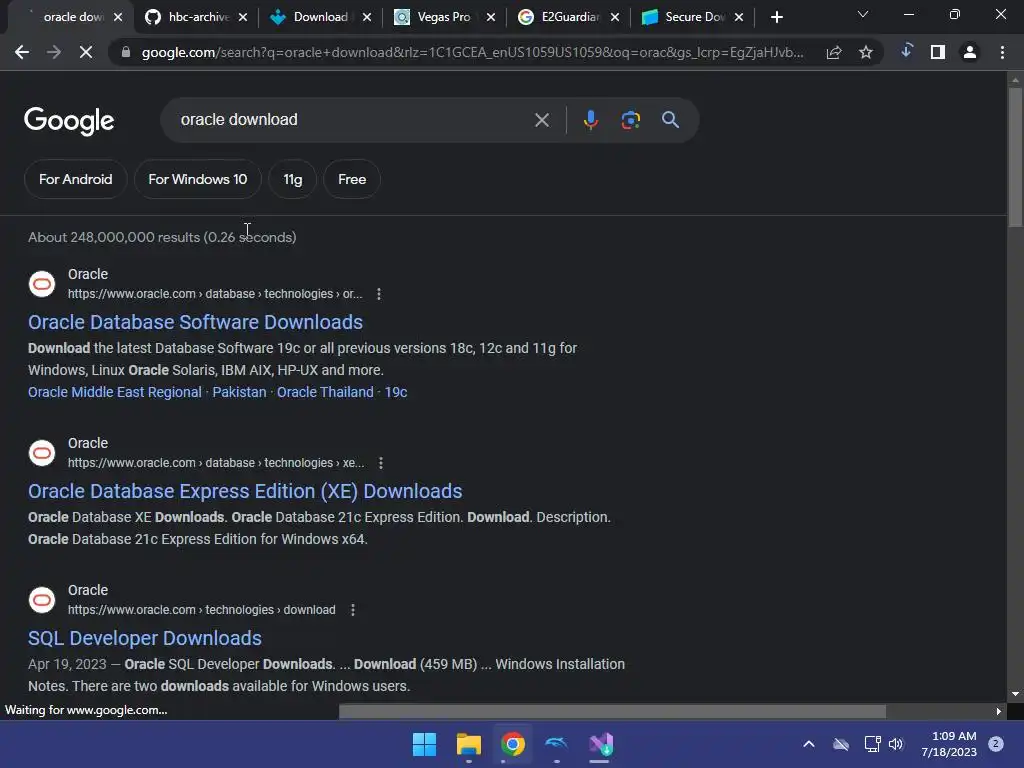Close the Vegas Pro tab

[491, 18]
